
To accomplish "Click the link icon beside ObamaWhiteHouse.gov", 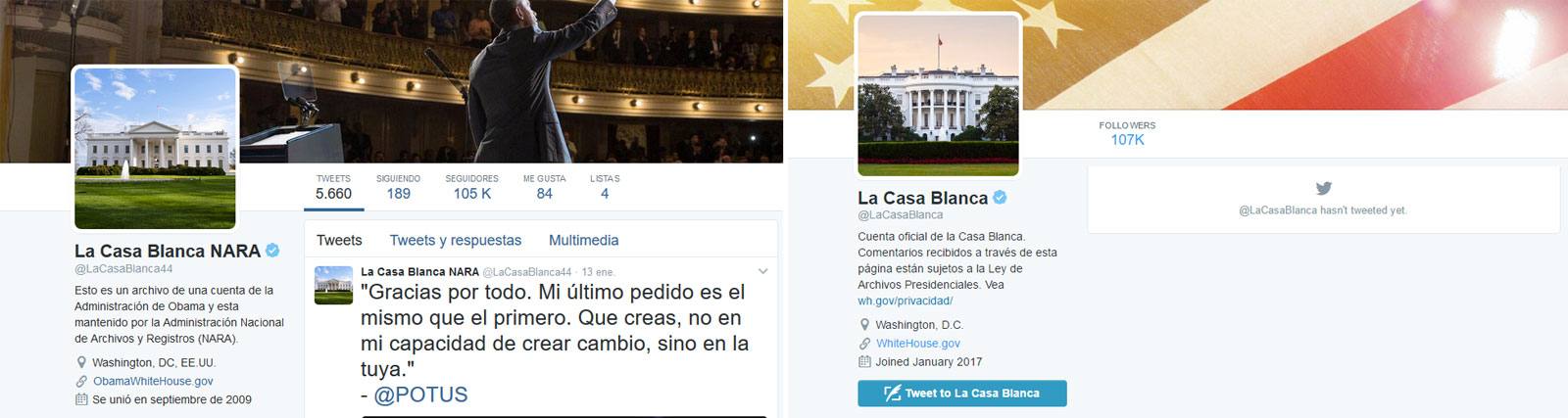I will (x=81, y=382).
